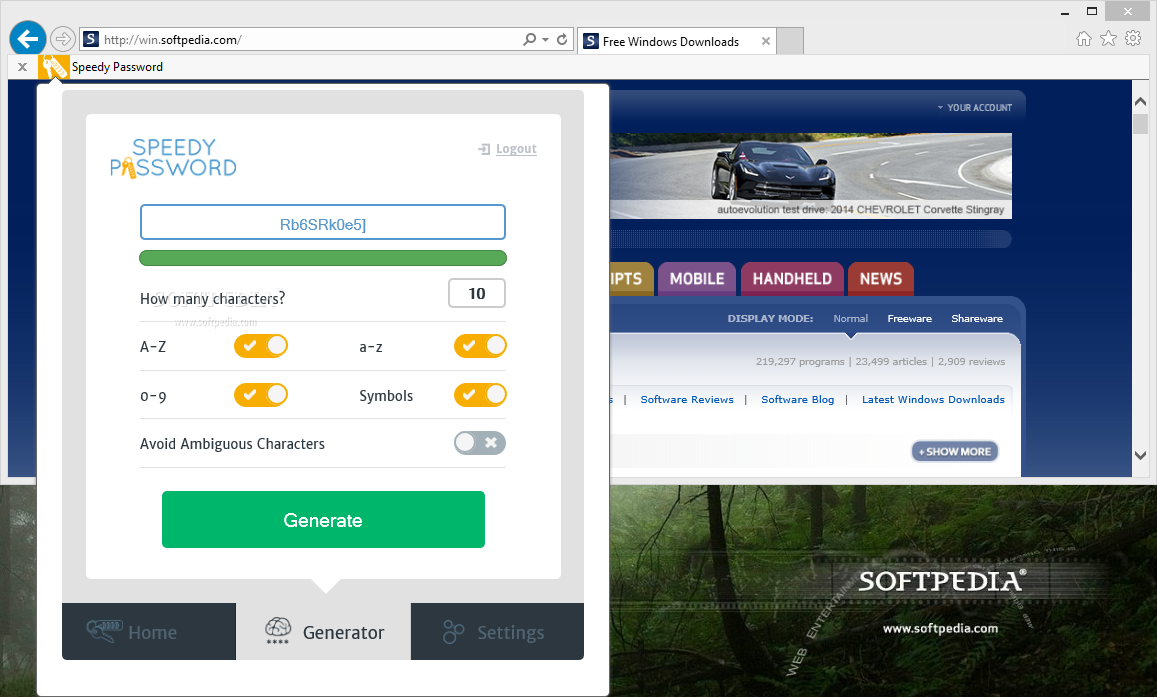The image size is (1157, 697).
Task: Enable Avoid Ambiguous Characters switch
Action: point(480,443)
